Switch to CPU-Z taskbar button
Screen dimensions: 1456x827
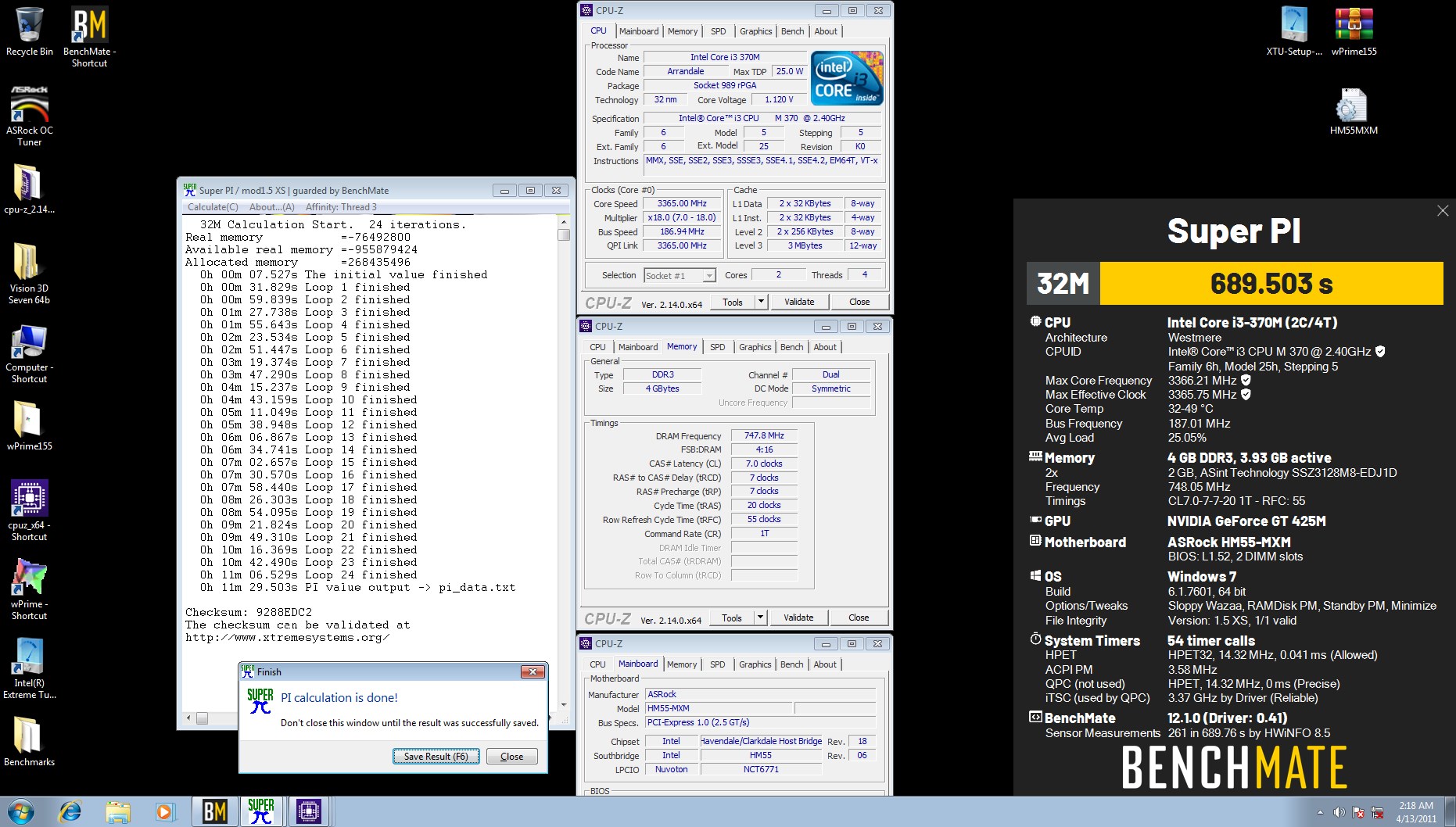click(x=309, y=811)
